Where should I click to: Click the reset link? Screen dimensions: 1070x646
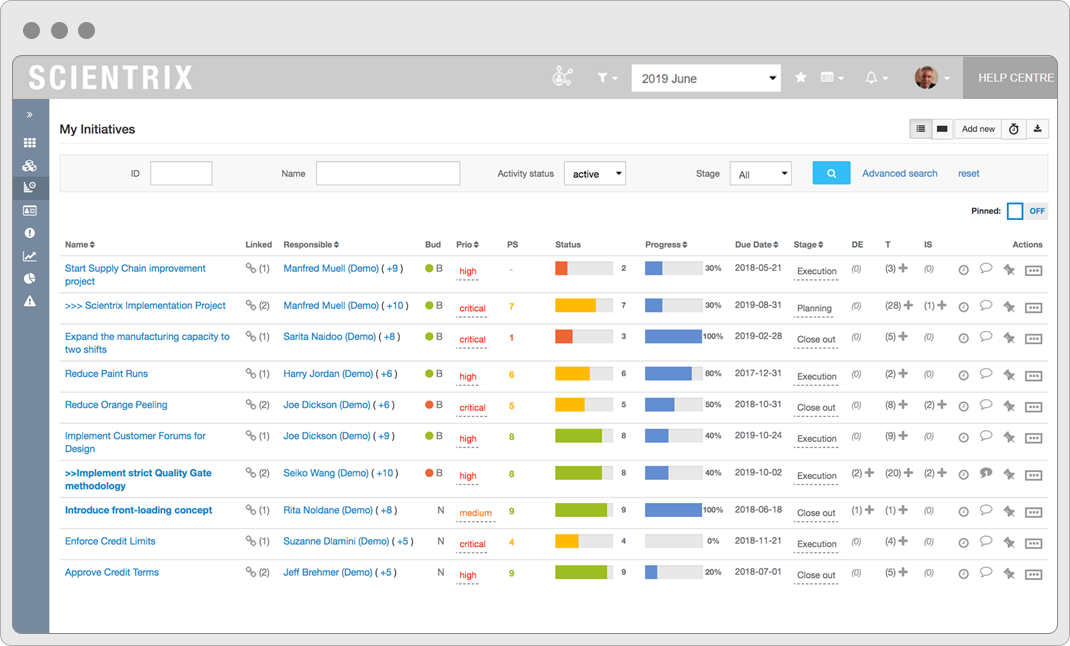[968, 173]
